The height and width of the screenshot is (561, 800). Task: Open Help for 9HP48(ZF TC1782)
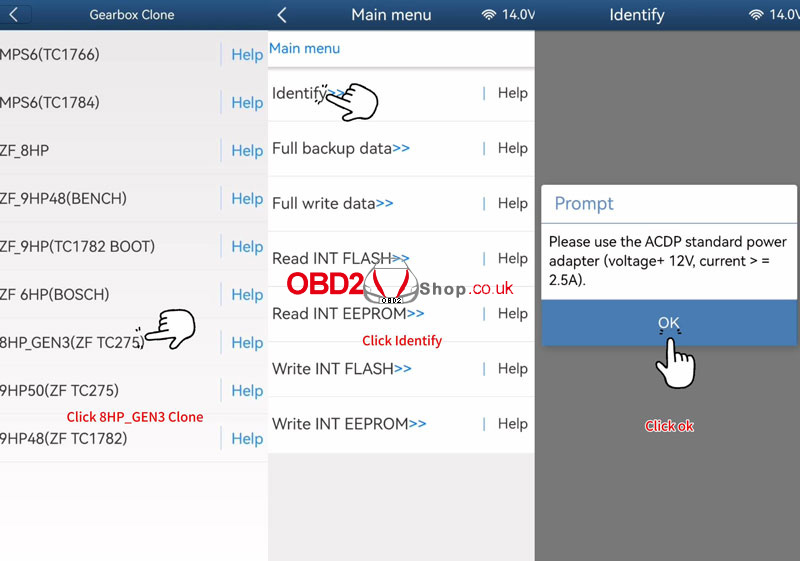point(247,439)
